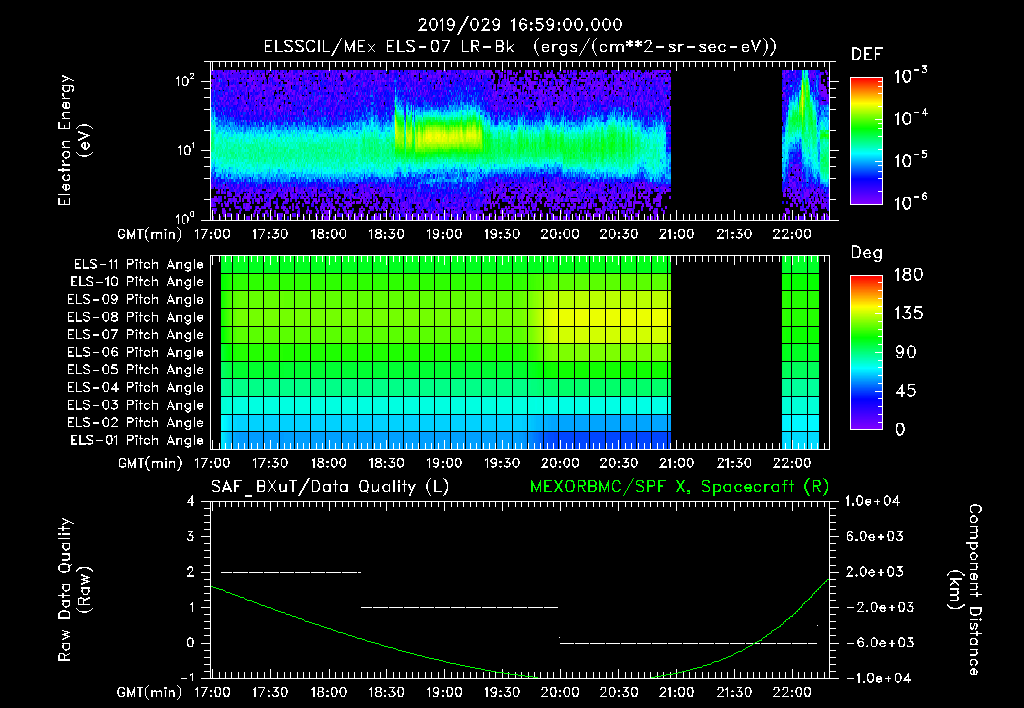Click the 45 degree scale value
The width and height of the screenshot is (1024, 708).
[906, 391]
